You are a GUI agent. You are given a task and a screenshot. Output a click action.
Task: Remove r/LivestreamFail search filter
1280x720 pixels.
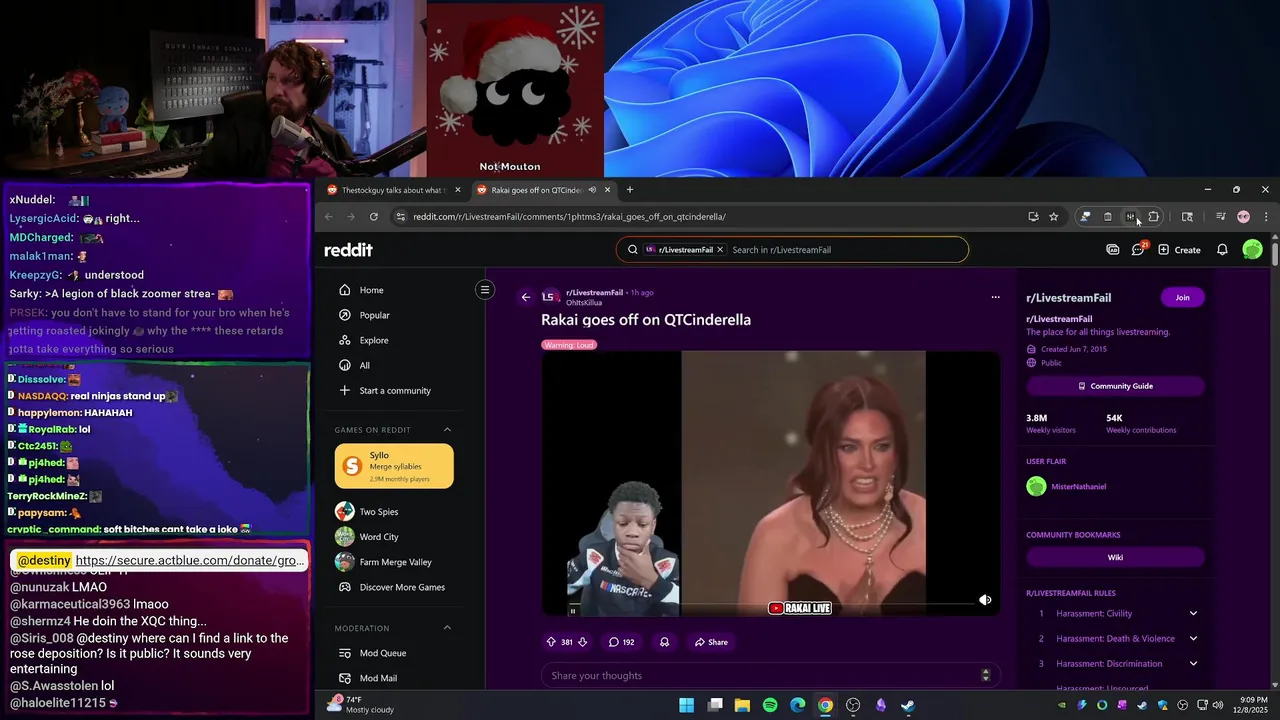[x=719, y=250]
